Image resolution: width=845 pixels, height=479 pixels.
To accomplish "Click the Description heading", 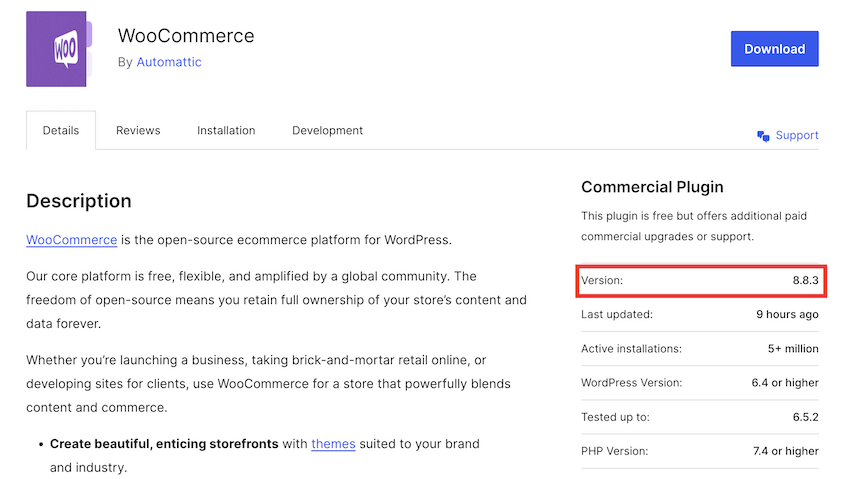I will [79, 201].
